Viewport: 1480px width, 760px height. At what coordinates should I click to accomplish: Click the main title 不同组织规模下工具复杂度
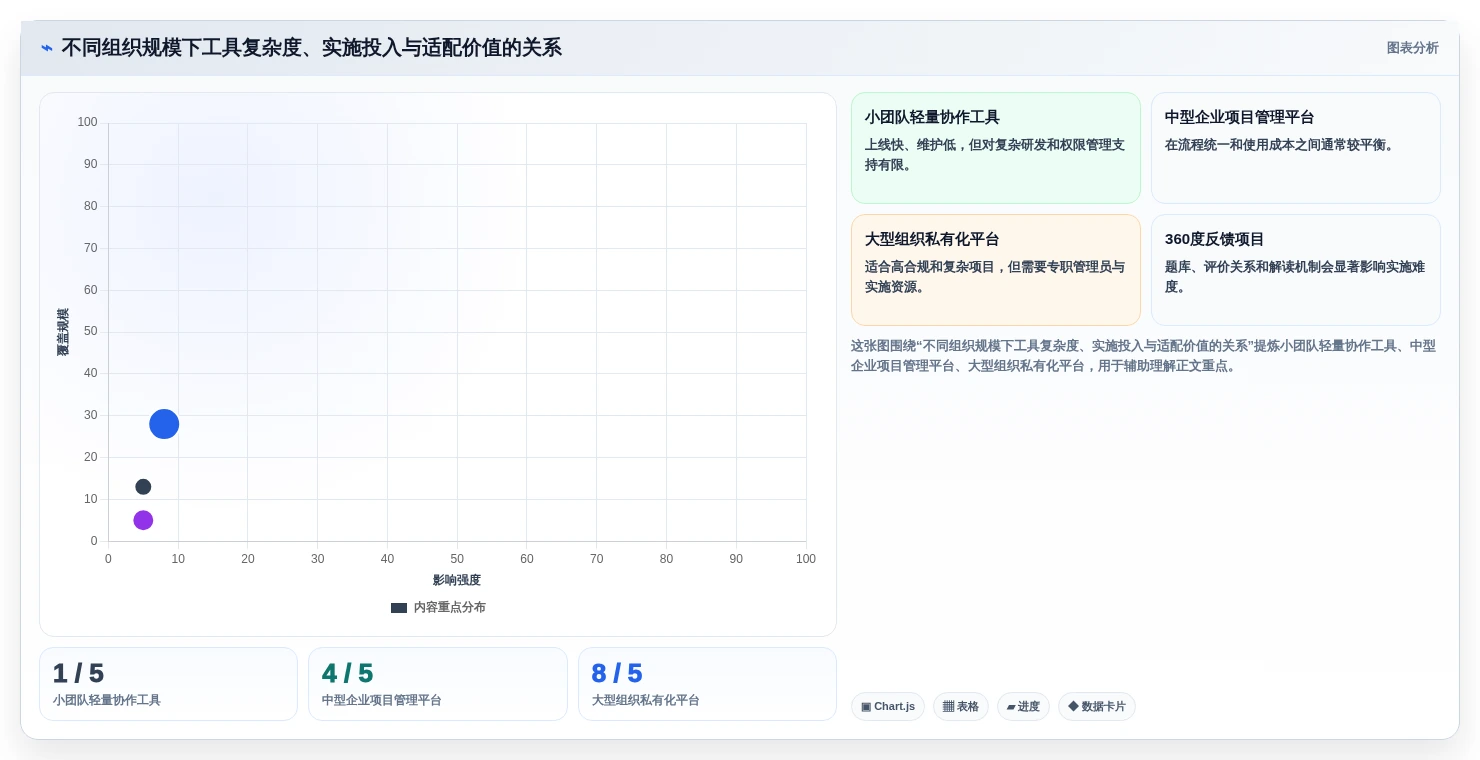click(x=311, y=48)
